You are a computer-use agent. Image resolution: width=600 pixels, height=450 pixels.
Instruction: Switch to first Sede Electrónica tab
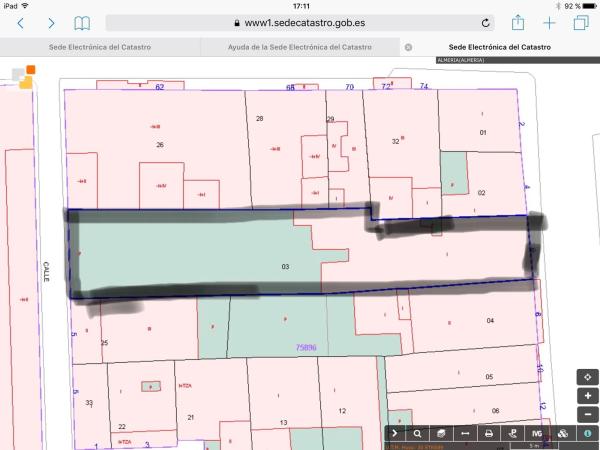(x=100, y=47)
